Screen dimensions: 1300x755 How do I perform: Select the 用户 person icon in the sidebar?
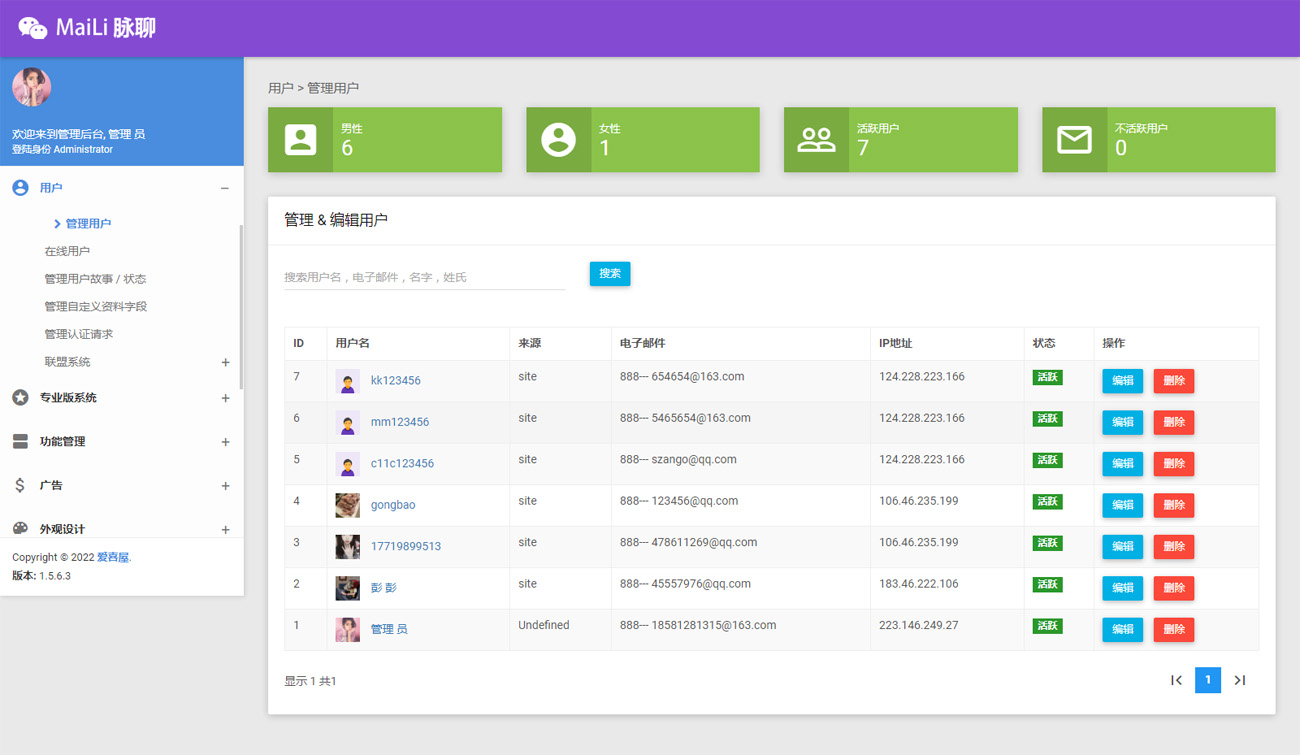(18, 187)
